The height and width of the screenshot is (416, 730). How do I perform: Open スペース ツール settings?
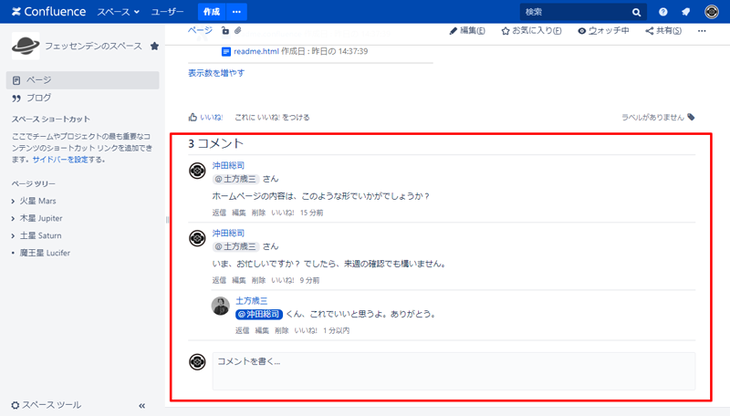click(46, 405)
